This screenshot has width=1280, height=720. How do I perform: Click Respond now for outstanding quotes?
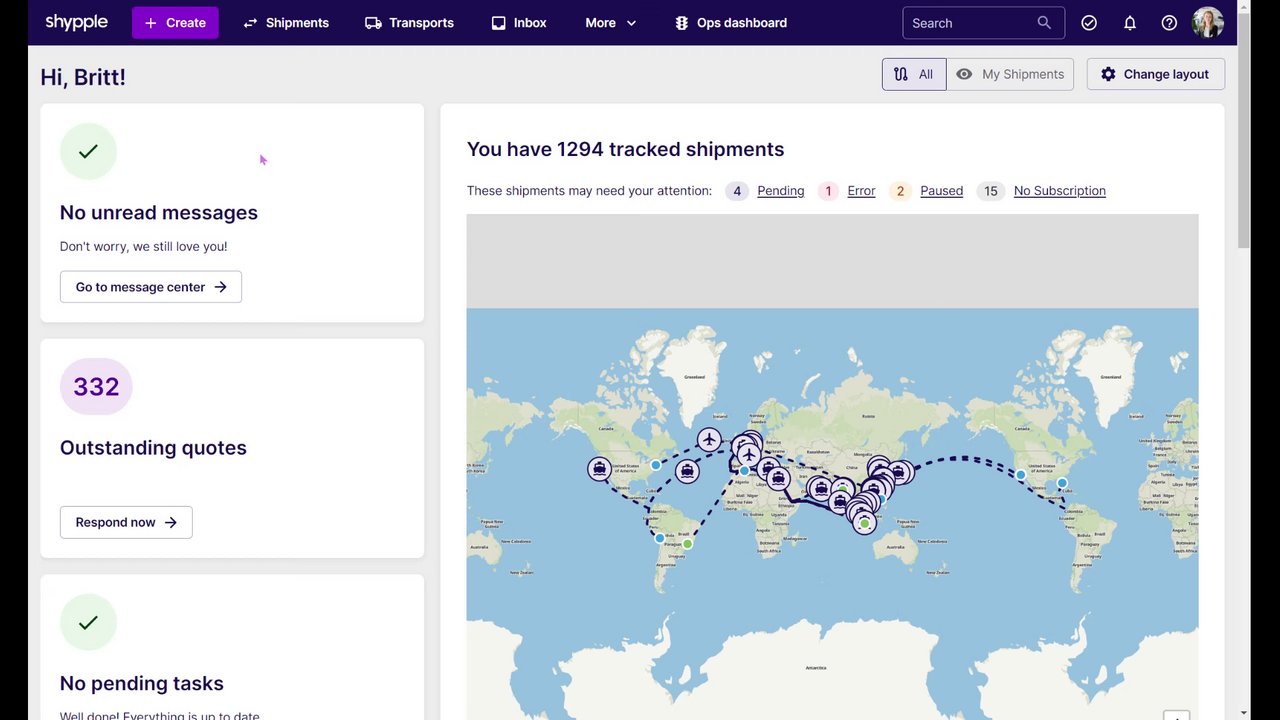(x=126, y=522)
